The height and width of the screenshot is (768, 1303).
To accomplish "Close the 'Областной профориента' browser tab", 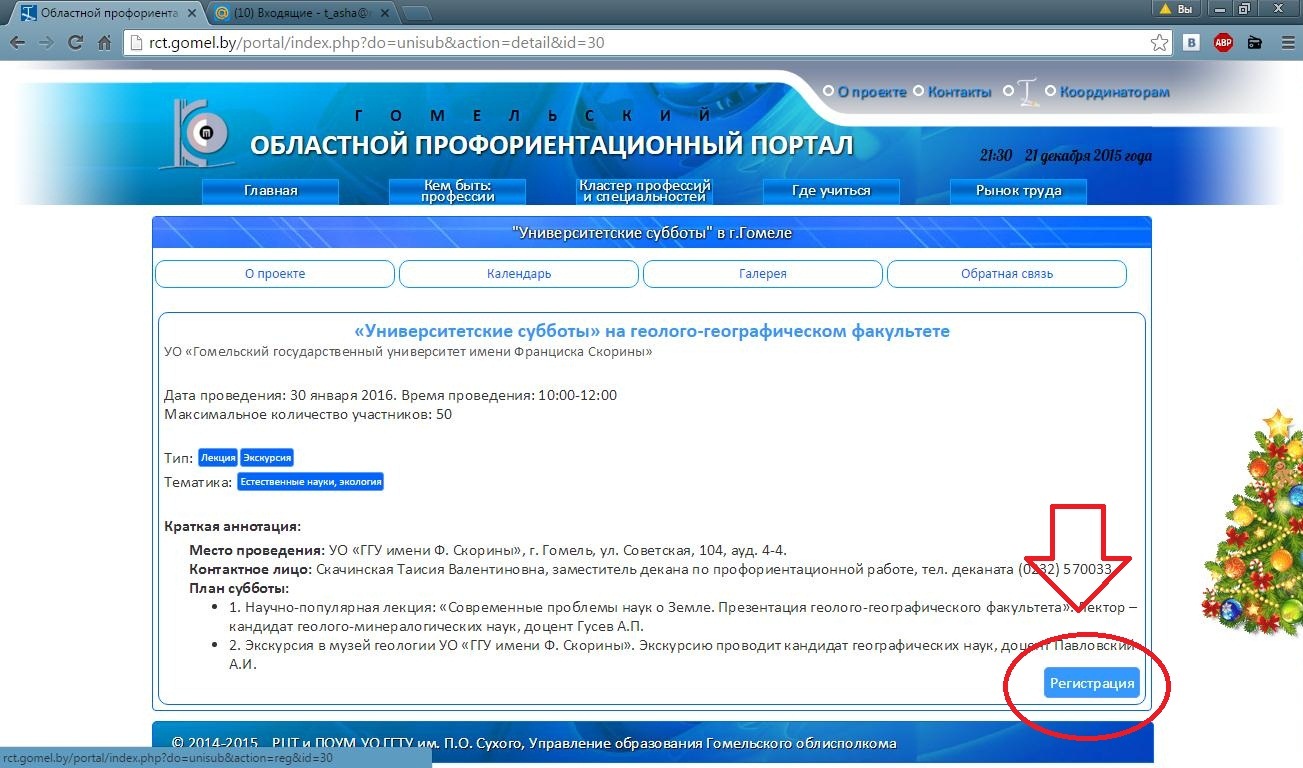I will [x=194, y=13].
